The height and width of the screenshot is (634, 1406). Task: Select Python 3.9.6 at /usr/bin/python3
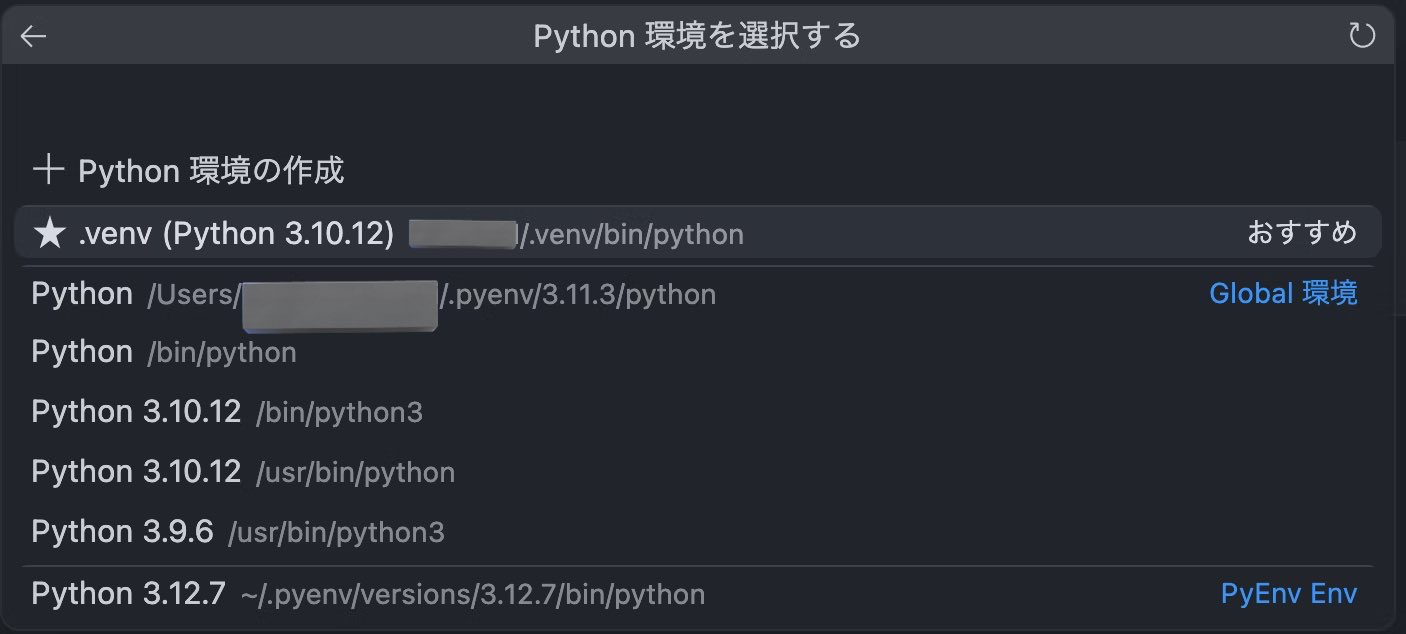point(698,532)
